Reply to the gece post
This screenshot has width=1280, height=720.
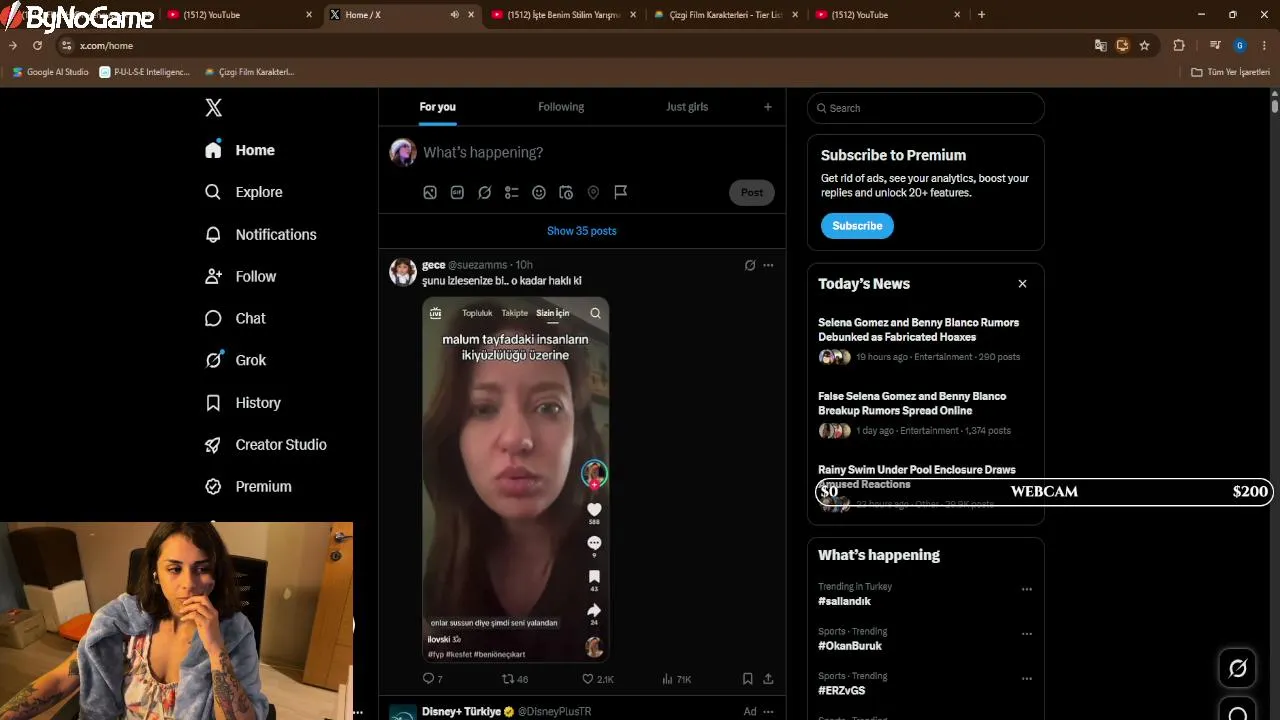432,679
